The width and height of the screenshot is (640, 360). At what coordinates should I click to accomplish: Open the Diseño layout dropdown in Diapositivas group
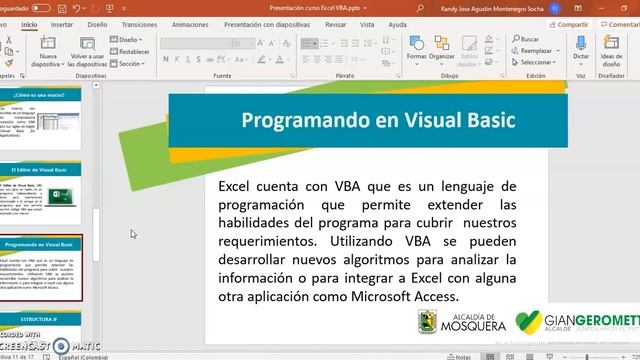tap(126, 40)
